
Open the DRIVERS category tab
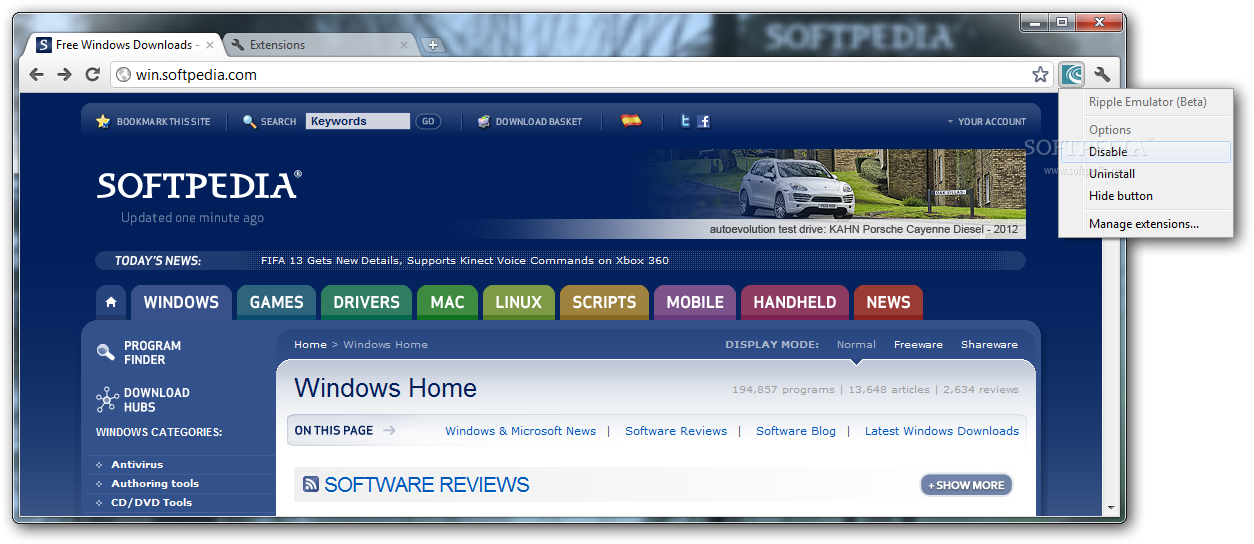tap(366, 302)
